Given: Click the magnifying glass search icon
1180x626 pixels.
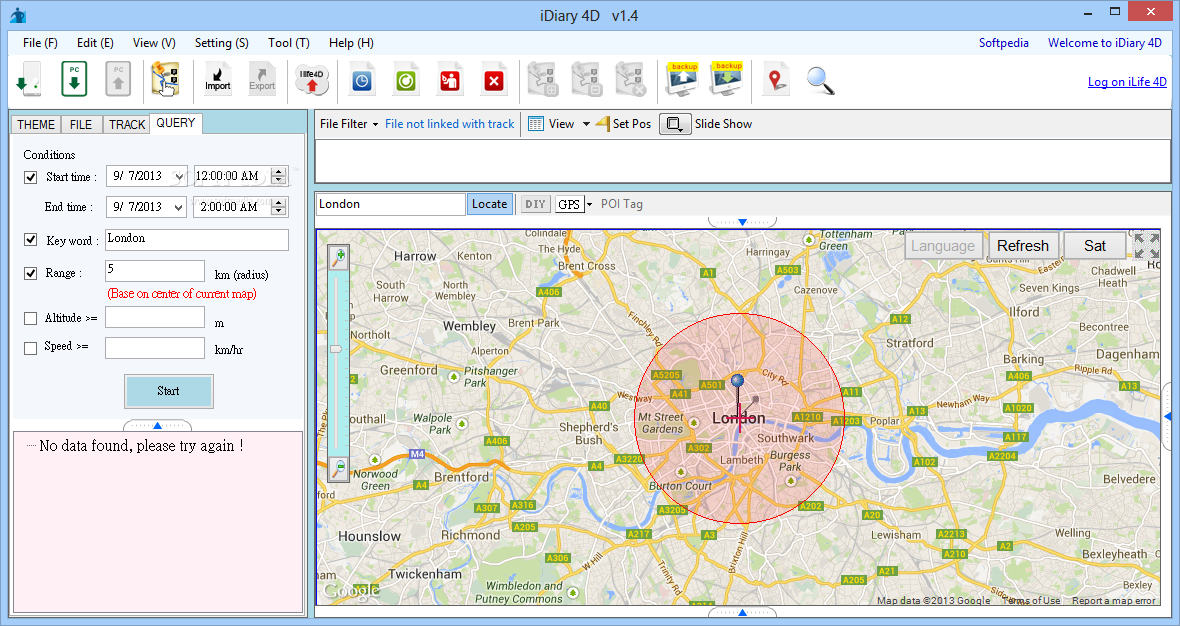Looking at the screenshot, I should 820,80.
